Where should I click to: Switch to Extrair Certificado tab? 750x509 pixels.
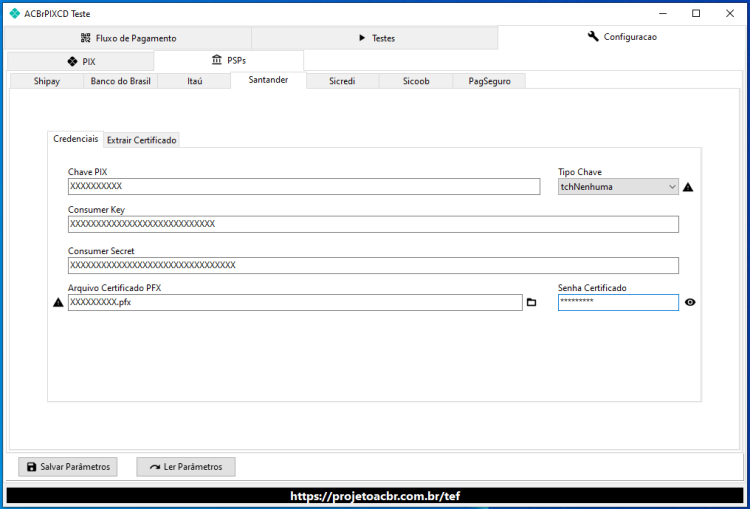(x=142, y=140)
